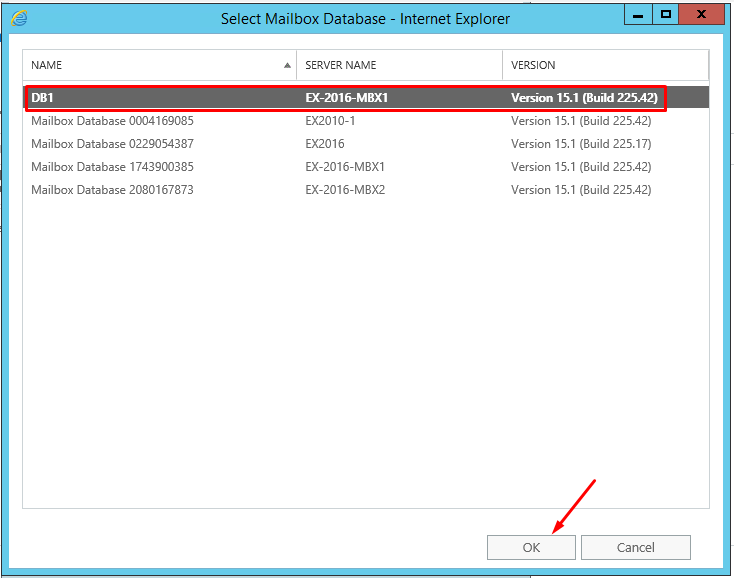The height and width of the screenshot is (578, 734).
Task: Click version cell of the EX2010-1 row
Action: (581, 121)
